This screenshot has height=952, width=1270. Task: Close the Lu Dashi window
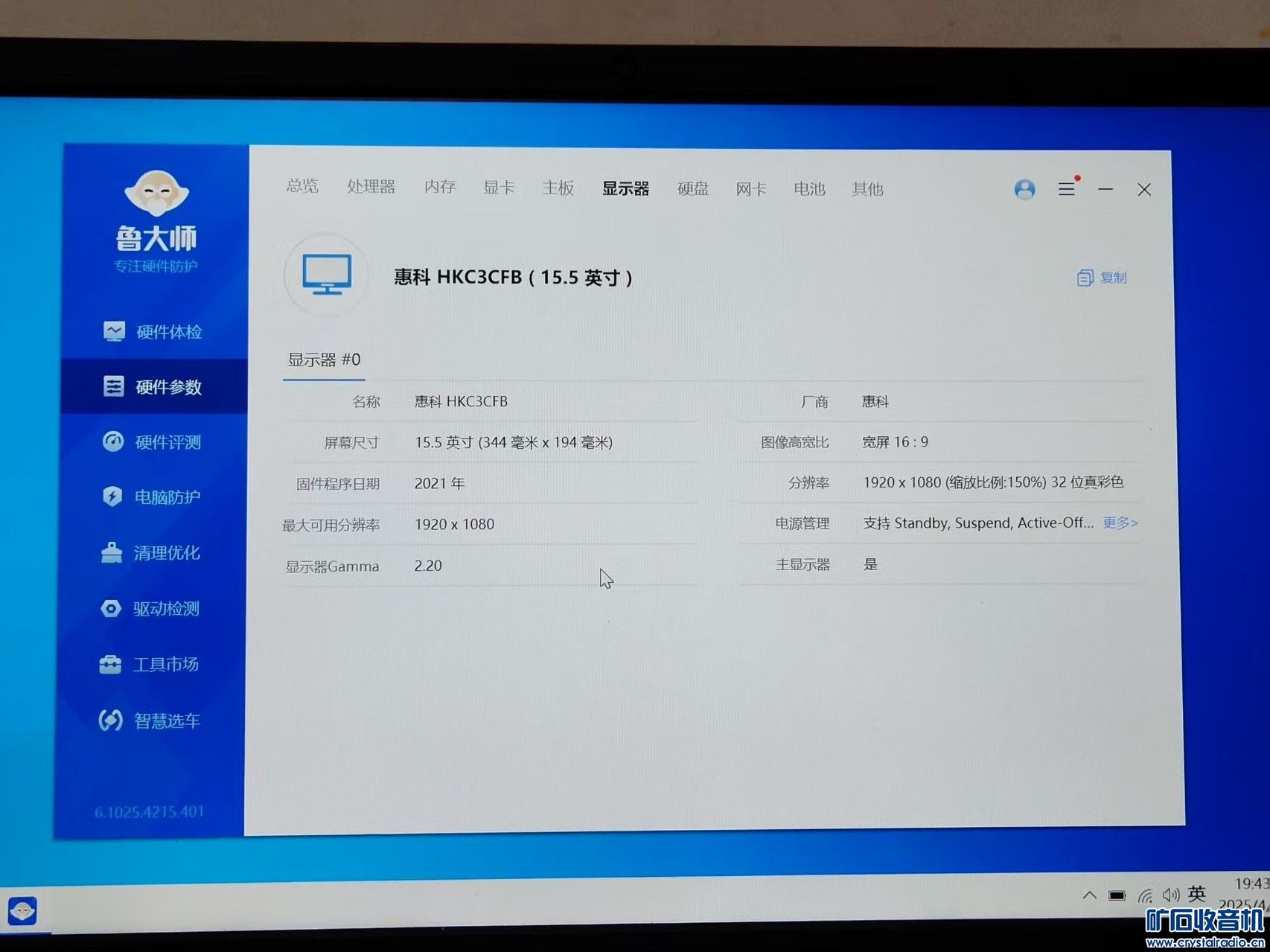pos(1144,190)
